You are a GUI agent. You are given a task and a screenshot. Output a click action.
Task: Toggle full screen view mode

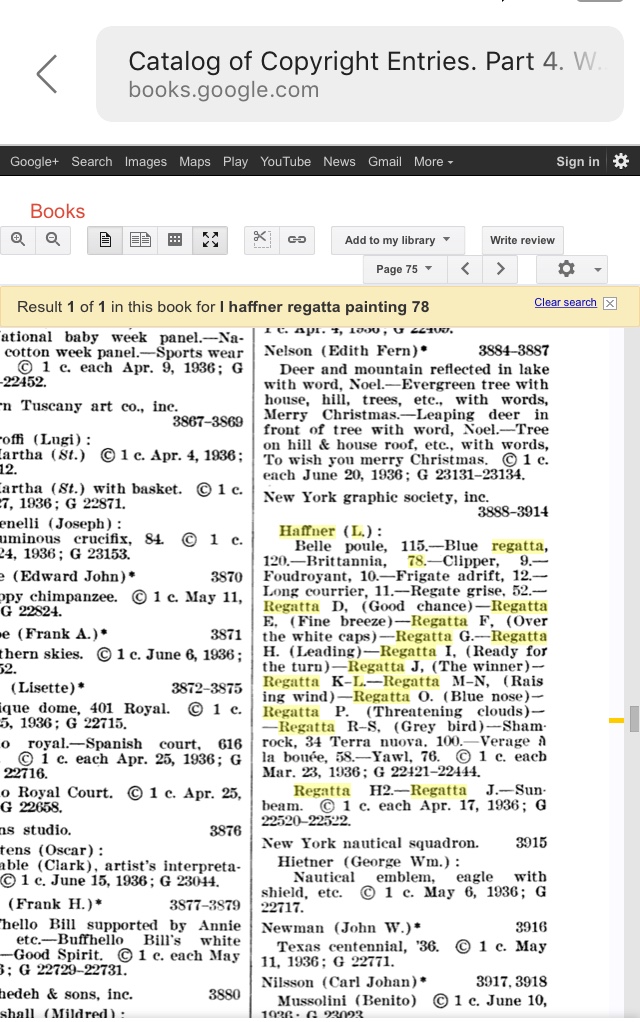coord(210,240)
